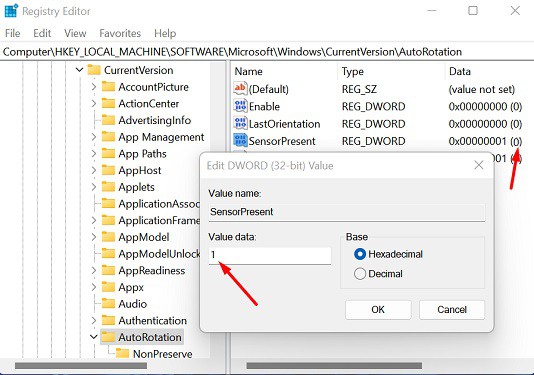Click the Enable DWORD value icon
Image resolution: width=534 pixels, height=375 pixels.
point(240,106)
